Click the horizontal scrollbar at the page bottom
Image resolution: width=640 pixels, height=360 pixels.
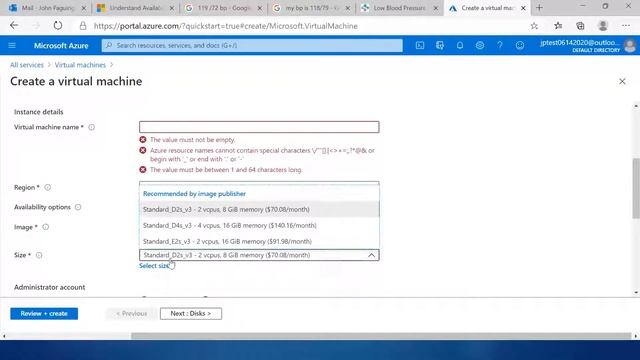tap(381, 336)
